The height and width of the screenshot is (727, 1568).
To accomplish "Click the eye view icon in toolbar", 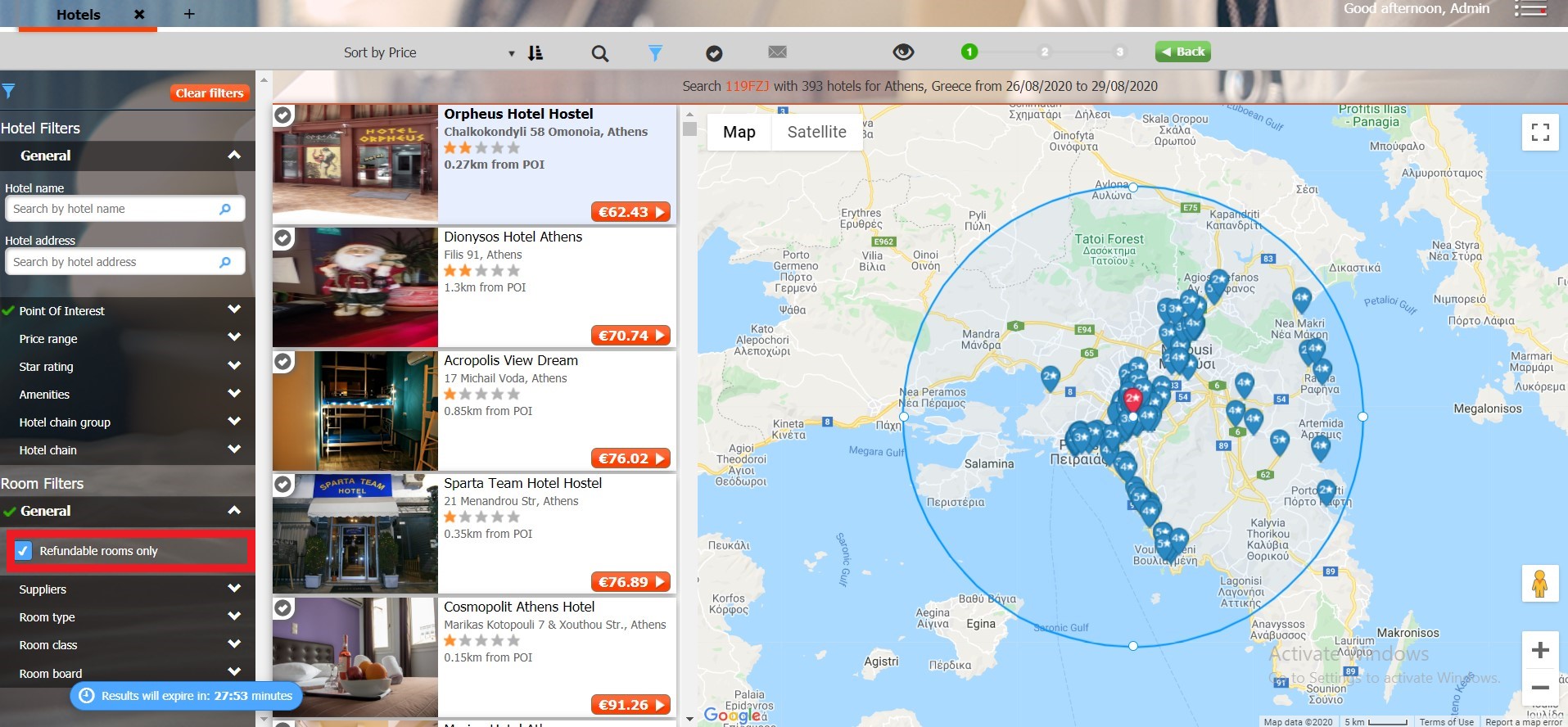I will (903, 52).
